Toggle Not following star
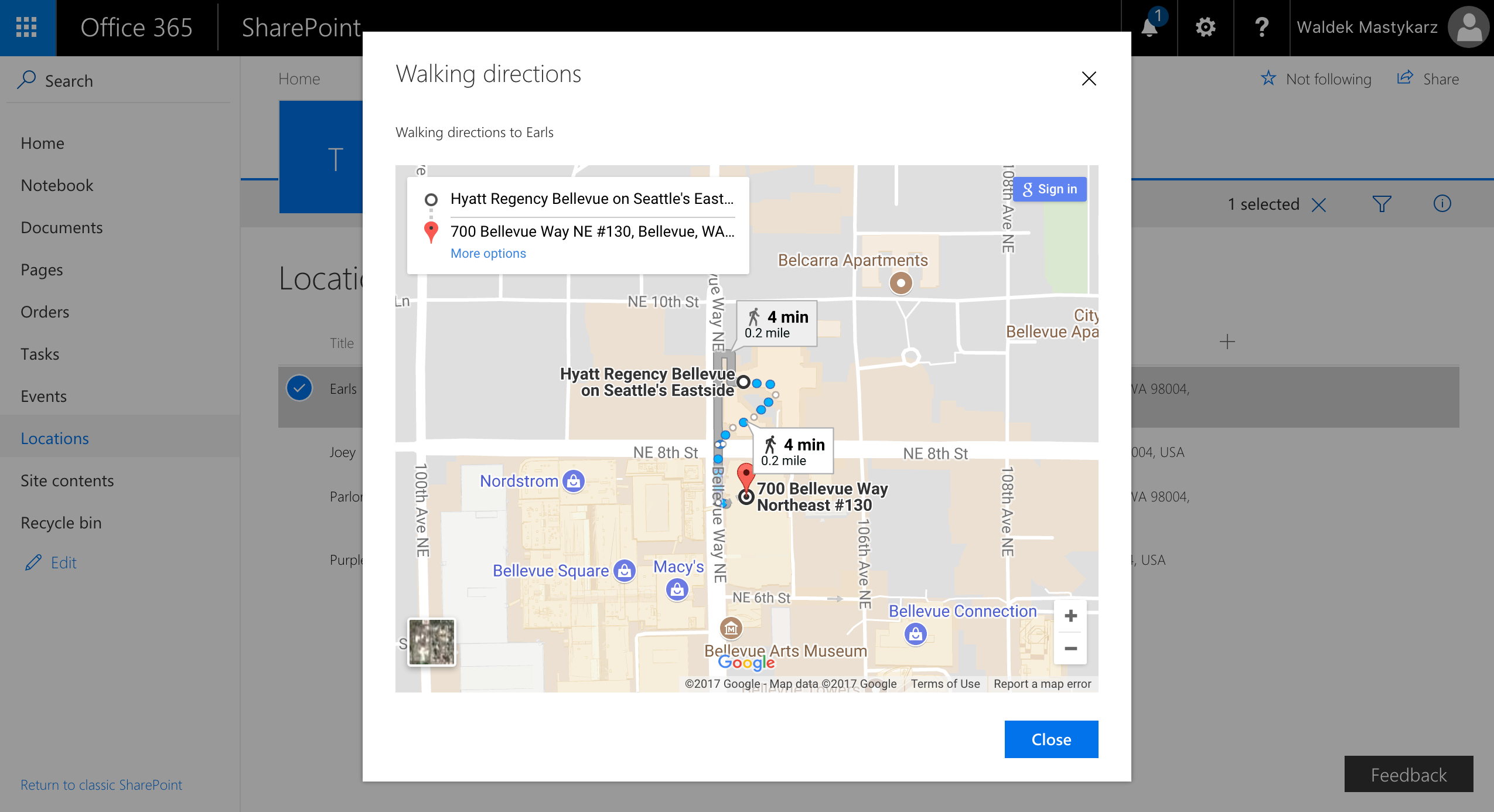 tap(1268, 79)
